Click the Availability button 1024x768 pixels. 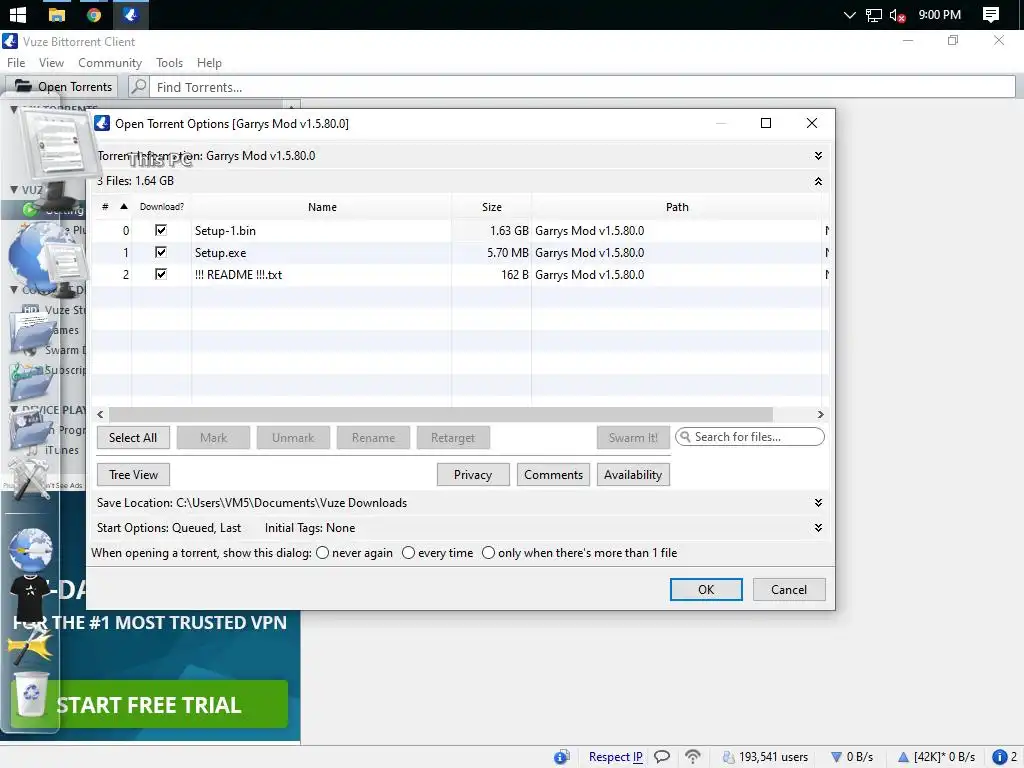coord(633,475)
